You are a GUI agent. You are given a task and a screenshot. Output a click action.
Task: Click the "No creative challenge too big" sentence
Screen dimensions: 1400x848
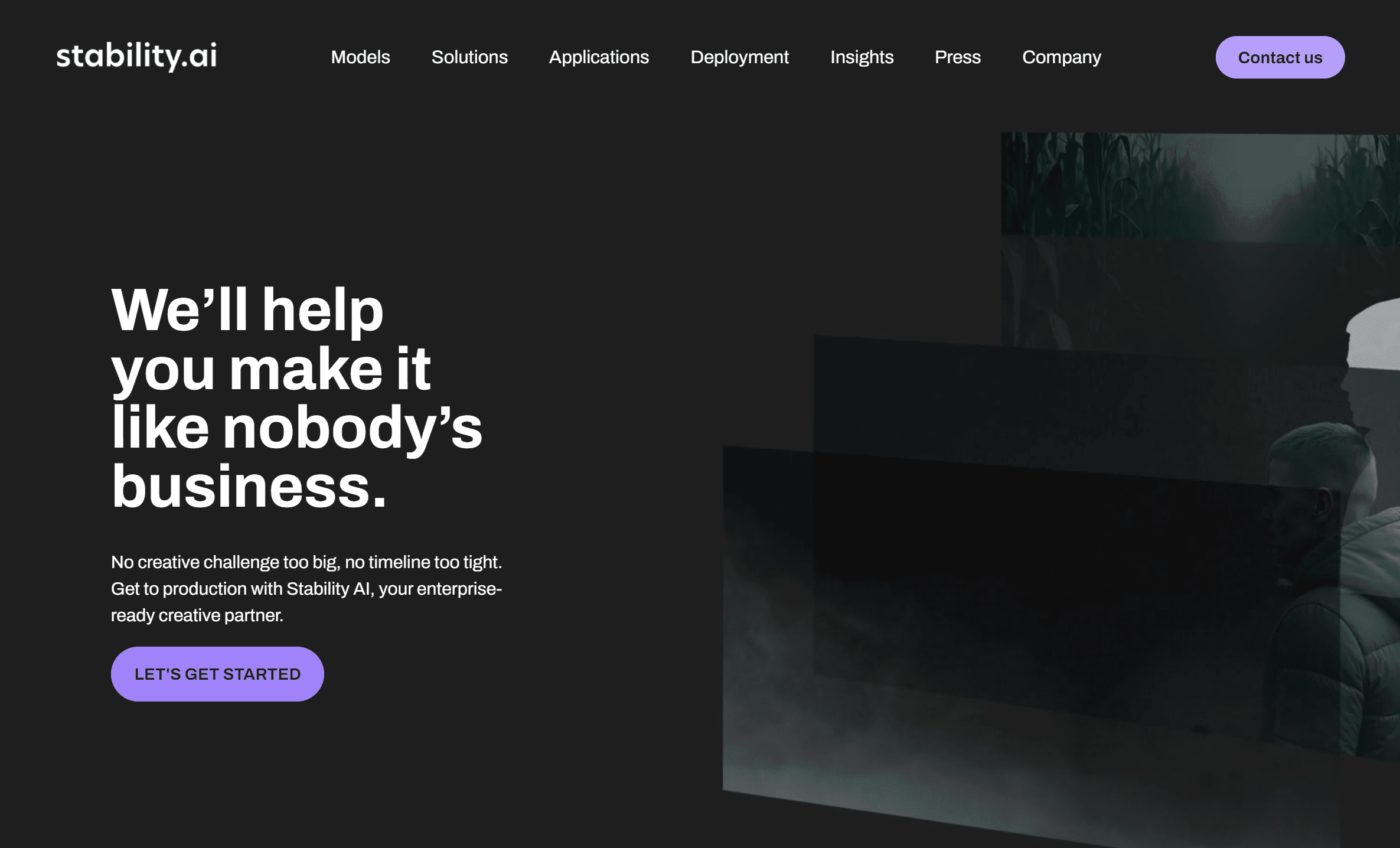[x=306, y=562]
